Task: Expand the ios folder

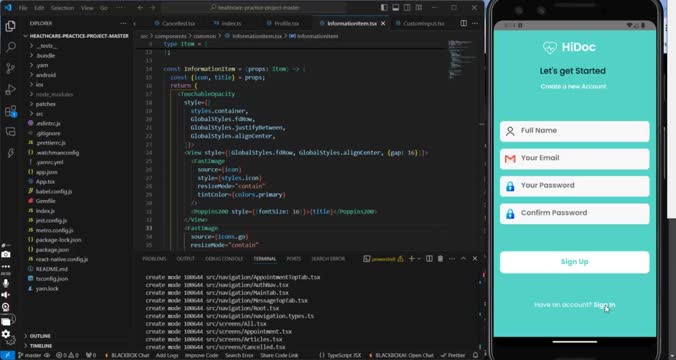Action: coord(39,85)
